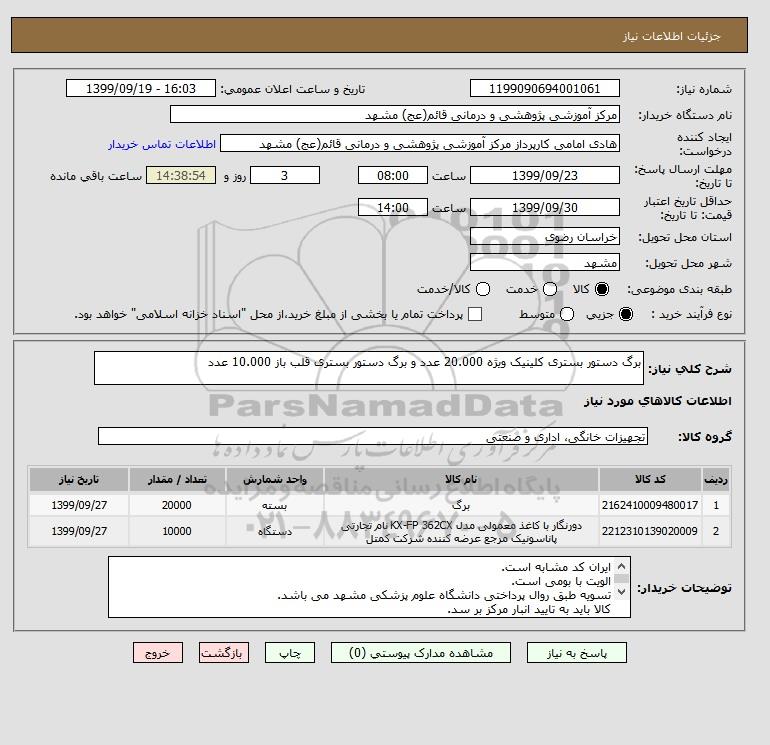Viewport: 770px width, 745px height.
Task: Click the deadline time field 08:00
Action: tap(393, 175)
